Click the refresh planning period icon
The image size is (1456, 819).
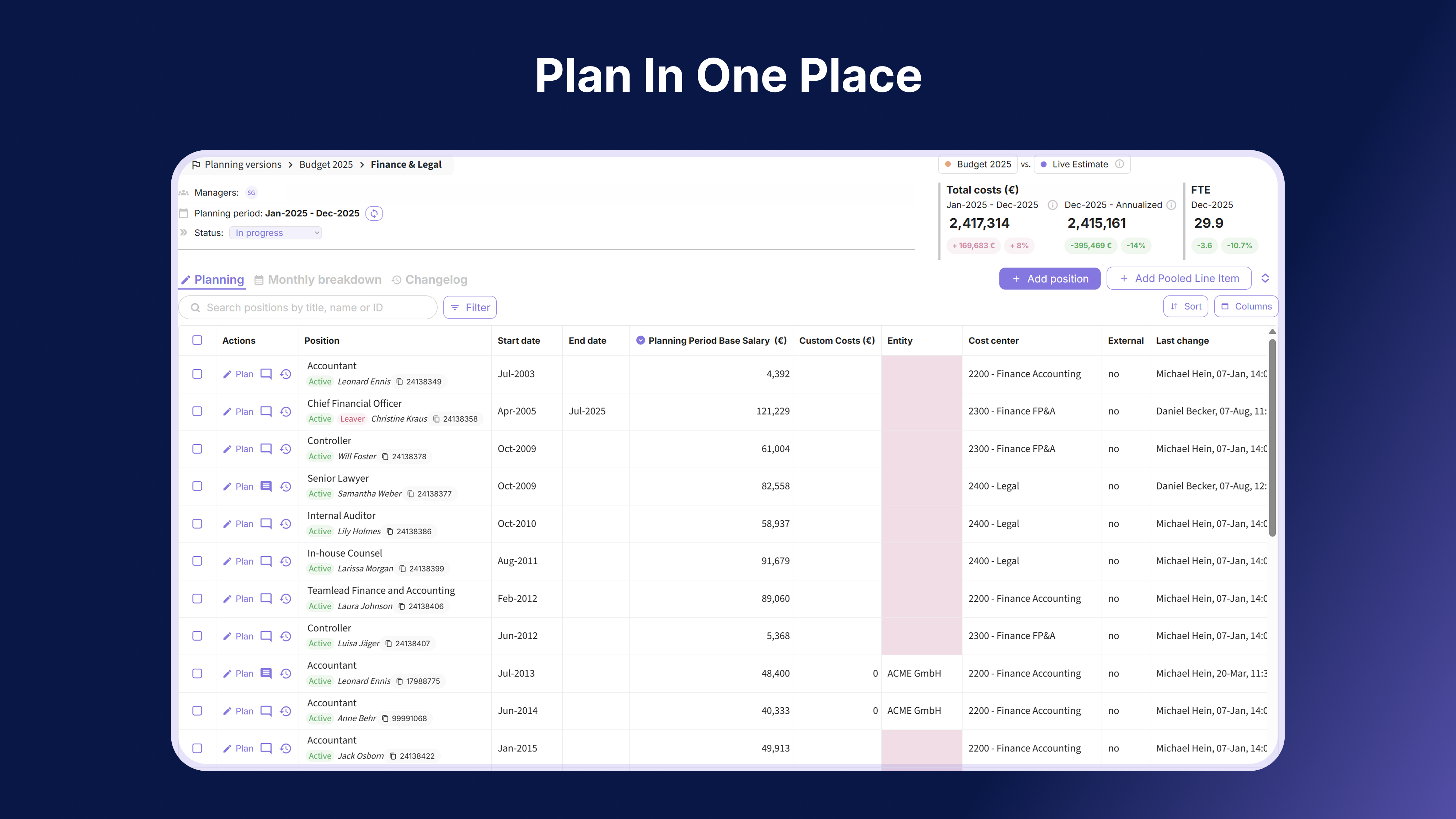(374, 213)
